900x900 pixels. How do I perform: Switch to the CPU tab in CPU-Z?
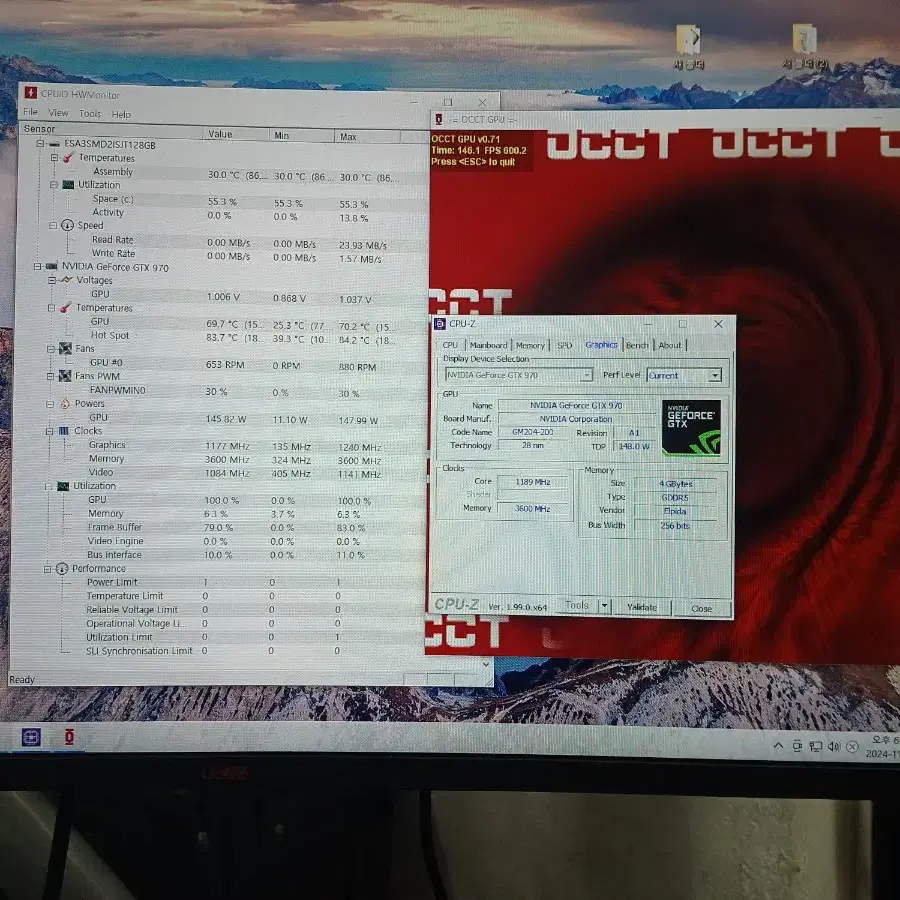tap(450, 345)
